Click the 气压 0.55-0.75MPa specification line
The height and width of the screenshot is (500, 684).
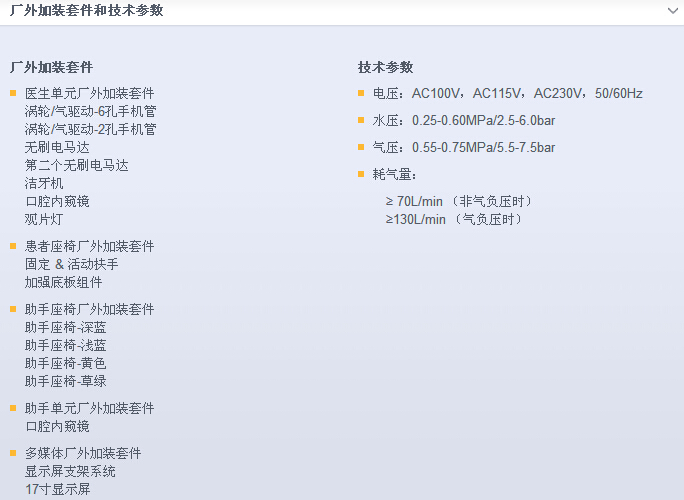point(464,147)
